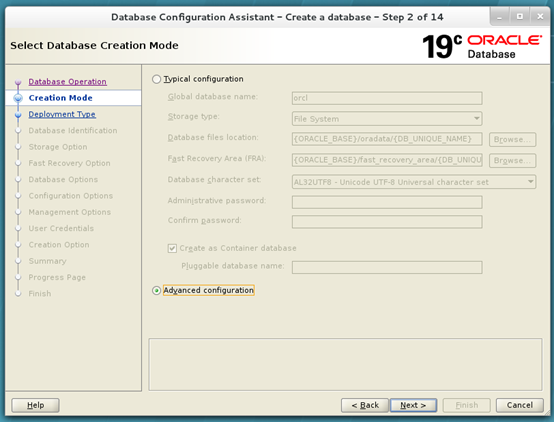
Task: Click User Credentials step label
Action: tap(61, 228)
